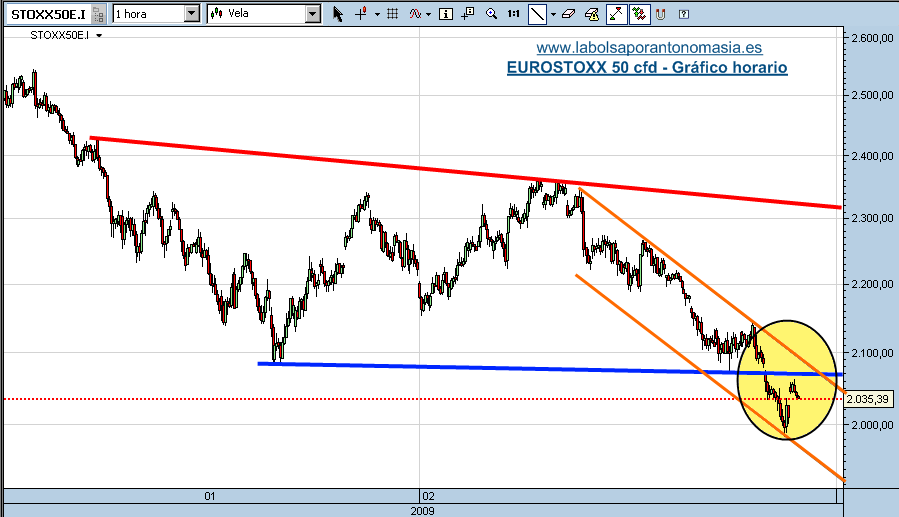The width and height of the screenshot is (899, 517).
Task: Click the STOXX50E.I symbol input field
Action: (49, 14)
